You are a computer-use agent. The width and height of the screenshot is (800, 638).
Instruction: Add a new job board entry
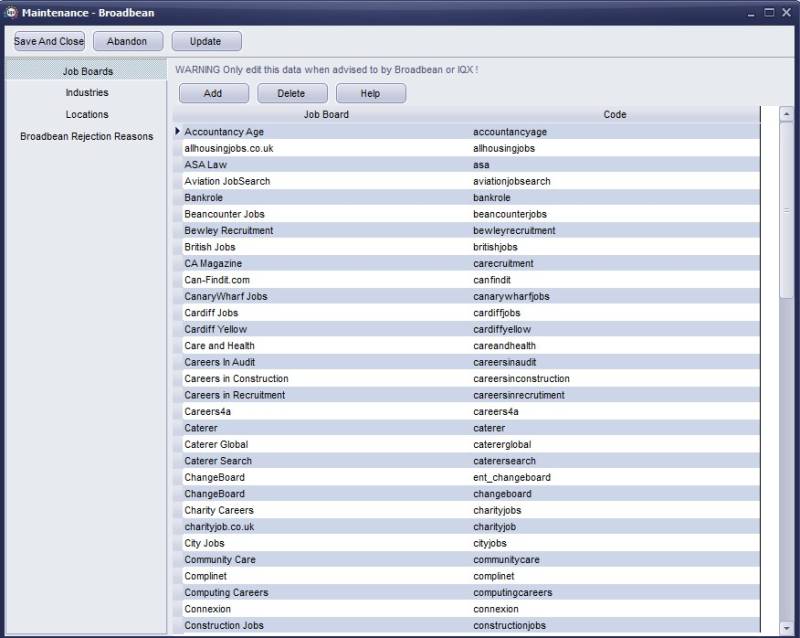(213, 93)
